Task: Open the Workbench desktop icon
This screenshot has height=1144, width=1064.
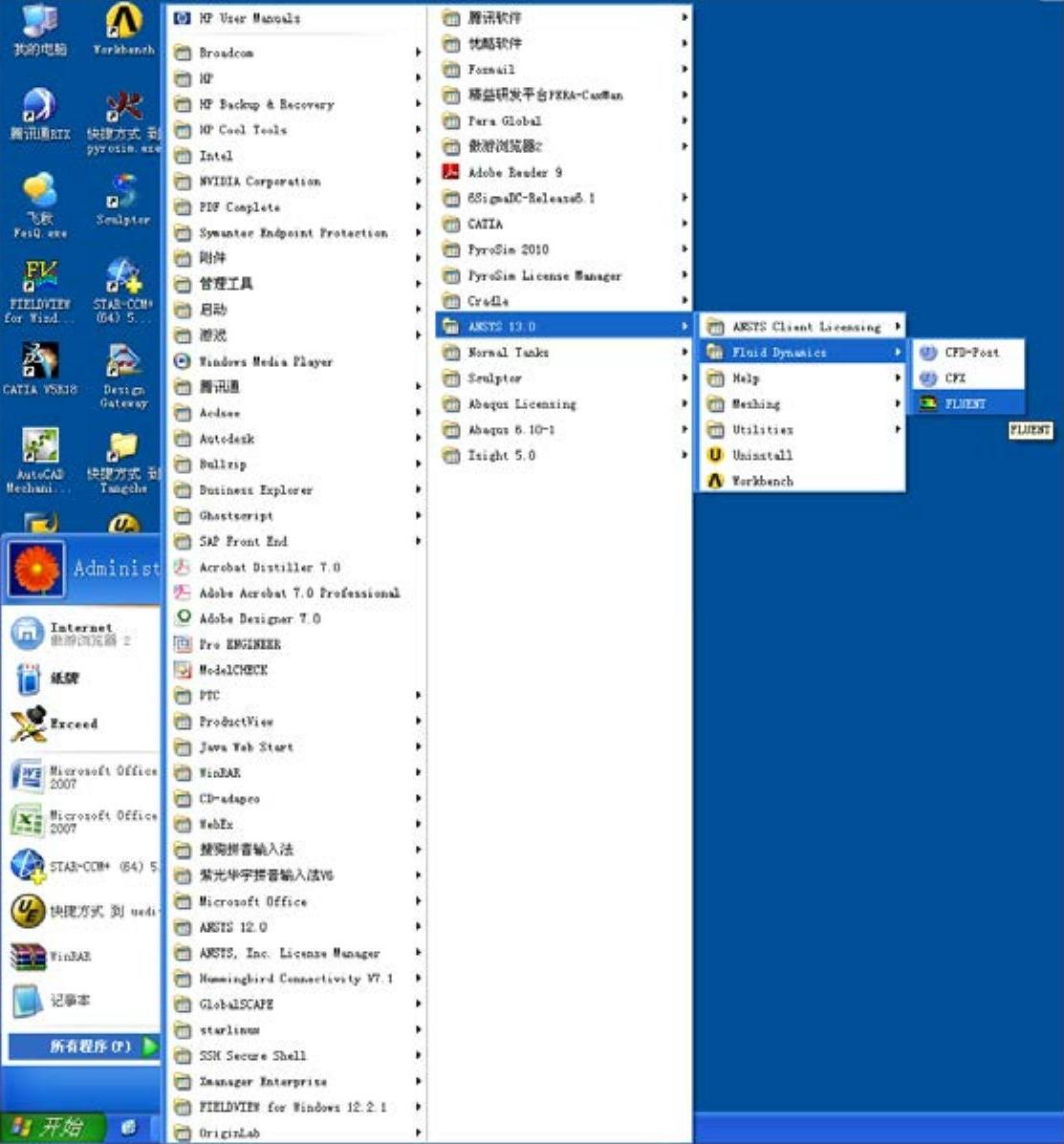Action: (x=123, y=30)
